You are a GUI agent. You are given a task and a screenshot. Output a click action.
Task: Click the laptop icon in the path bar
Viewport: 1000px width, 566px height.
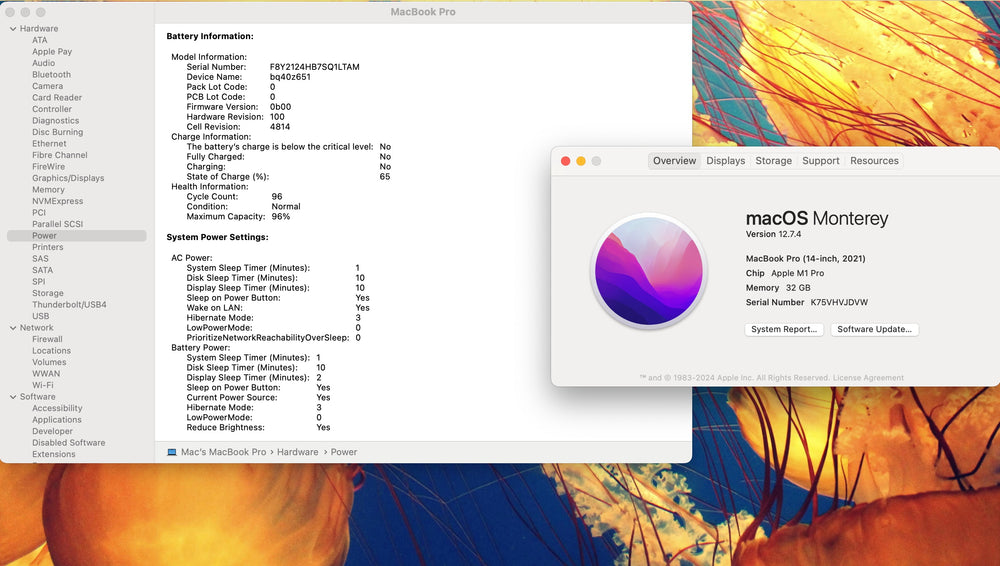pos(172,452)
